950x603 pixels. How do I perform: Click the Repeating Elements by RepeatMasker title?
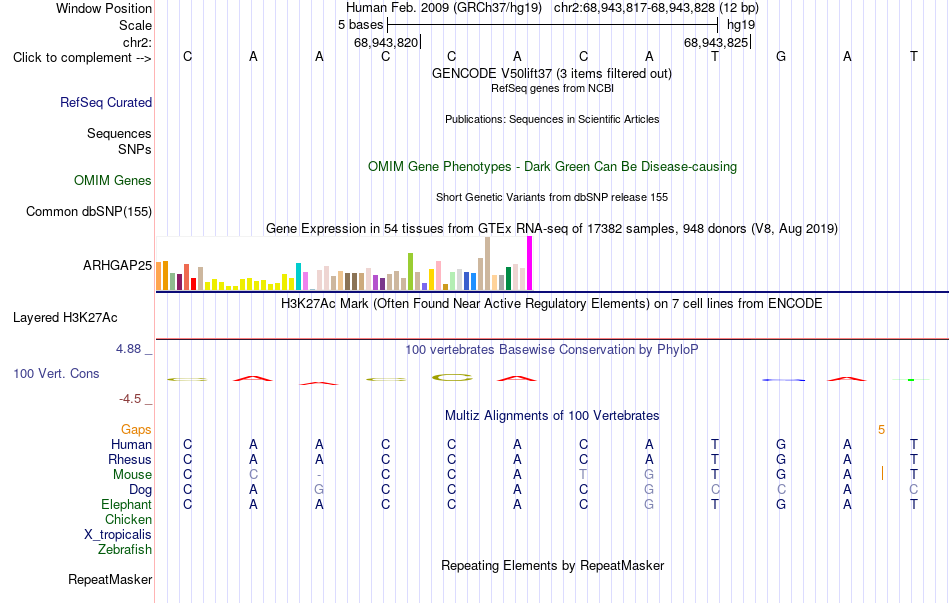(553, 565)
